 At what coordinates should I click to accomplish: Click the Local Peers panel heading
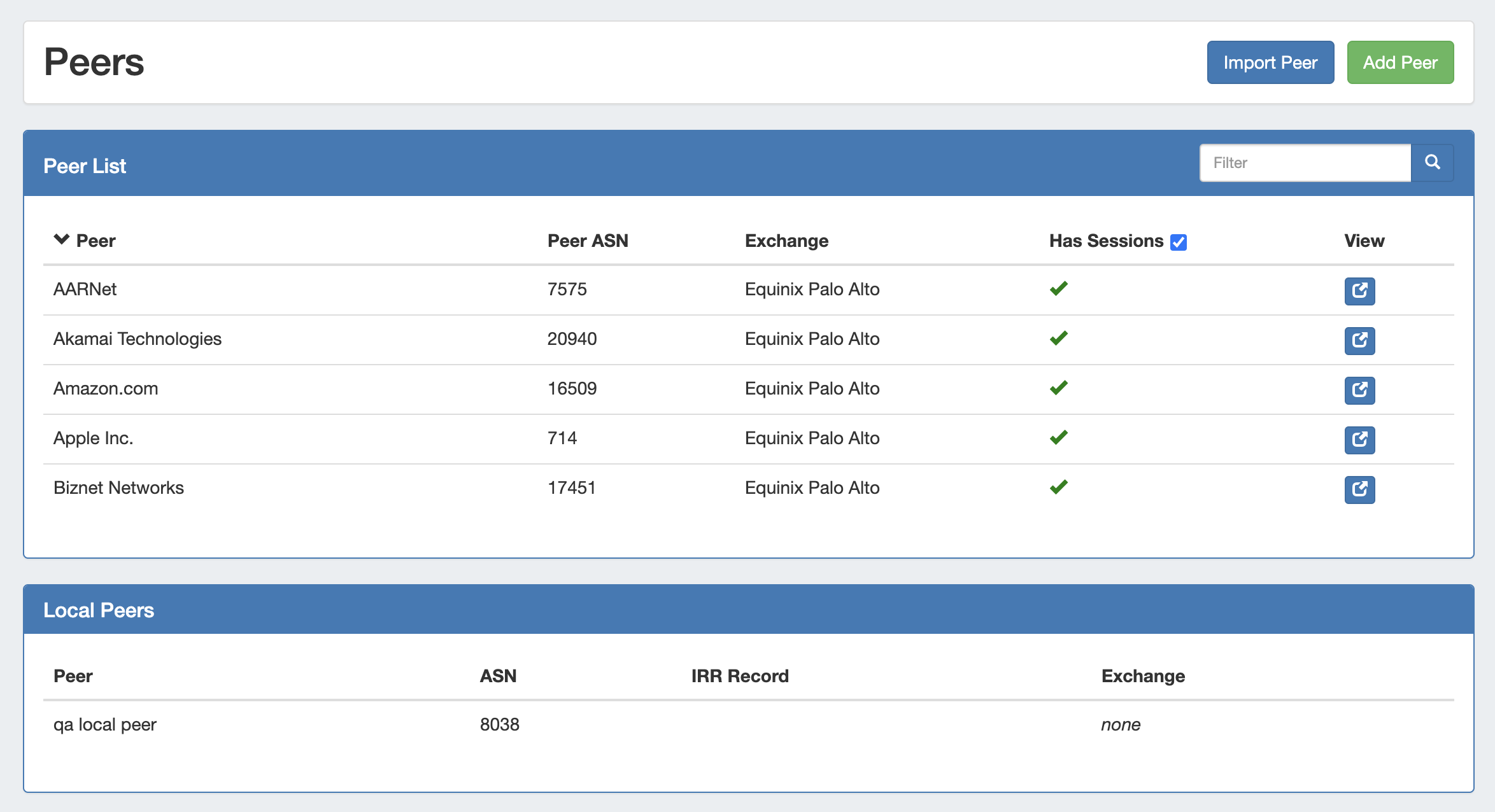pyautogui.click(x=99, y=610)
